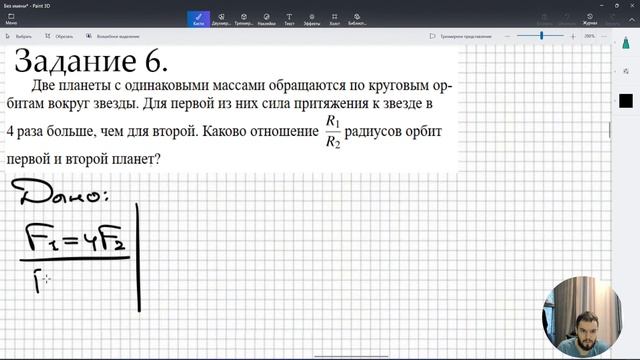Open the Эффекты effects panel
The height and width of the screenshot is (360, 640).
(x=312, y=19)
